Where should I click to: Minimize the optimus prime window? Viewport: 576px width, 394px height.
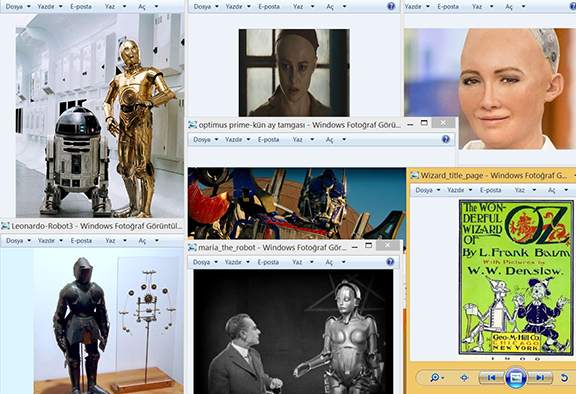tap(410, 124)
